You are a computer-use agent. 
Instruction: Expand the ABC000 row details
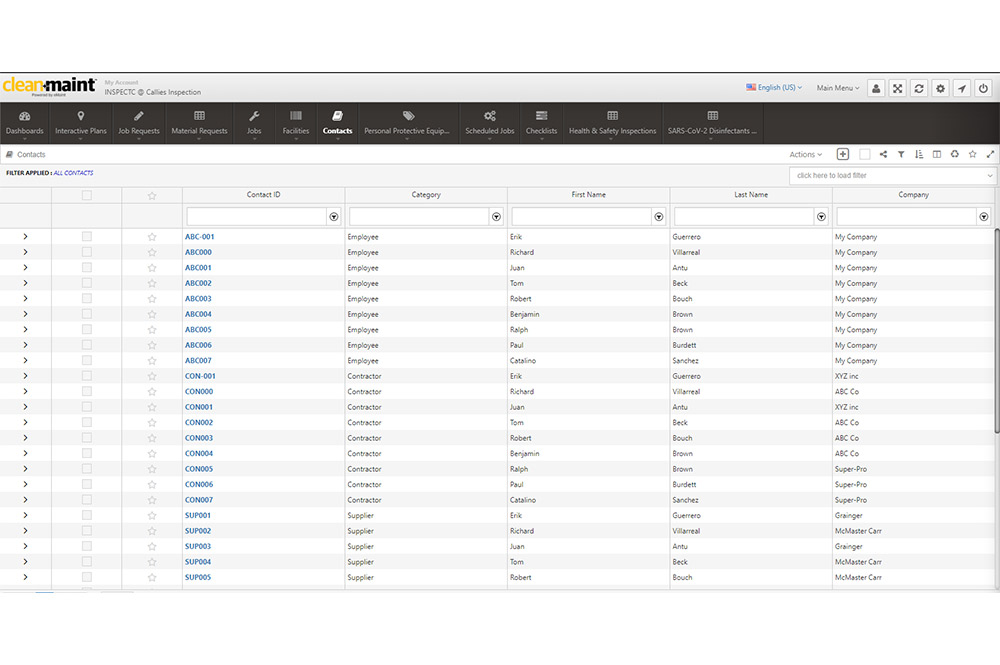(25, 252)
